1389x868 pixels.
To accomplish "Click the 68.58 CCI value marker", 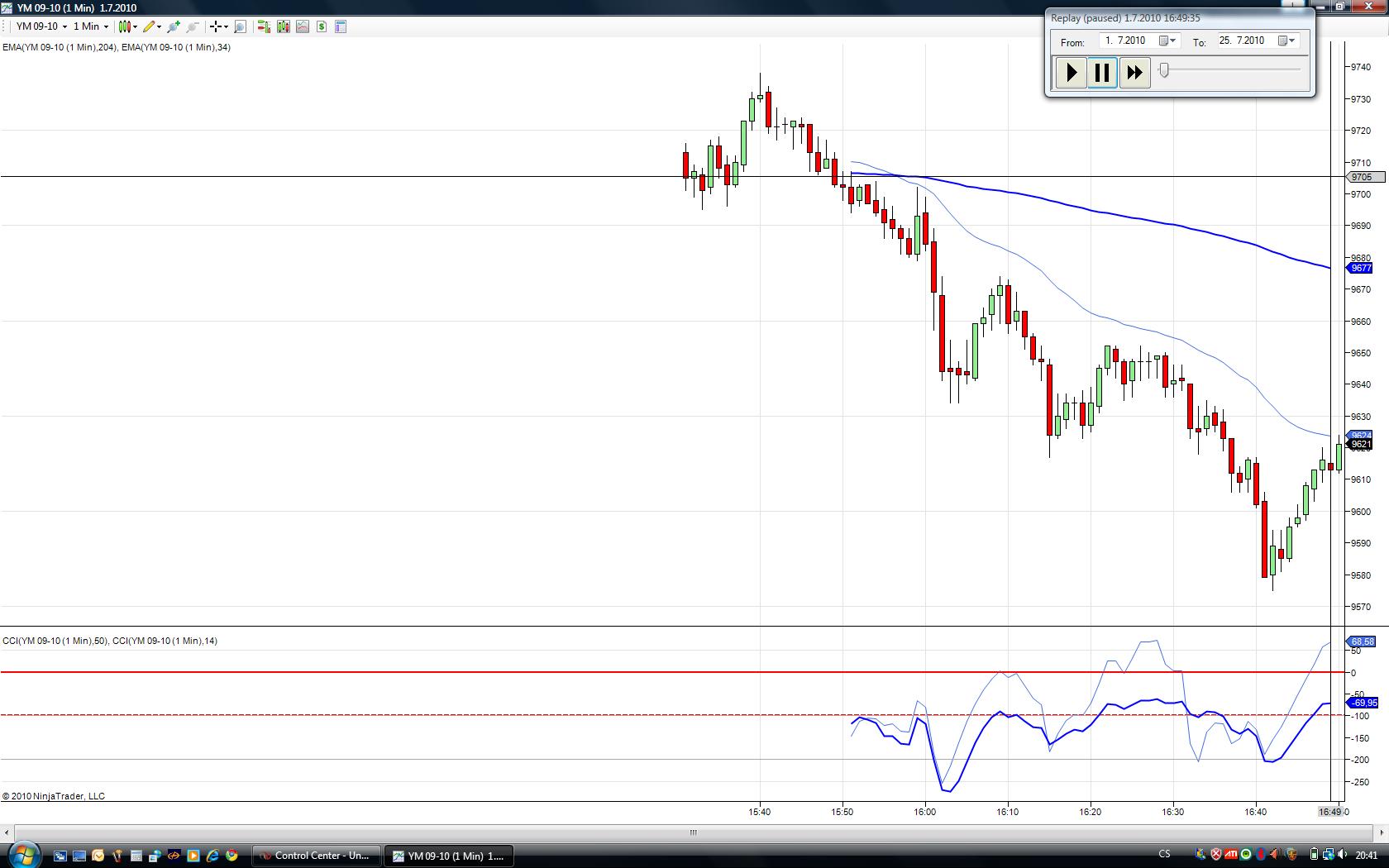I will [x=1362, y=641].
